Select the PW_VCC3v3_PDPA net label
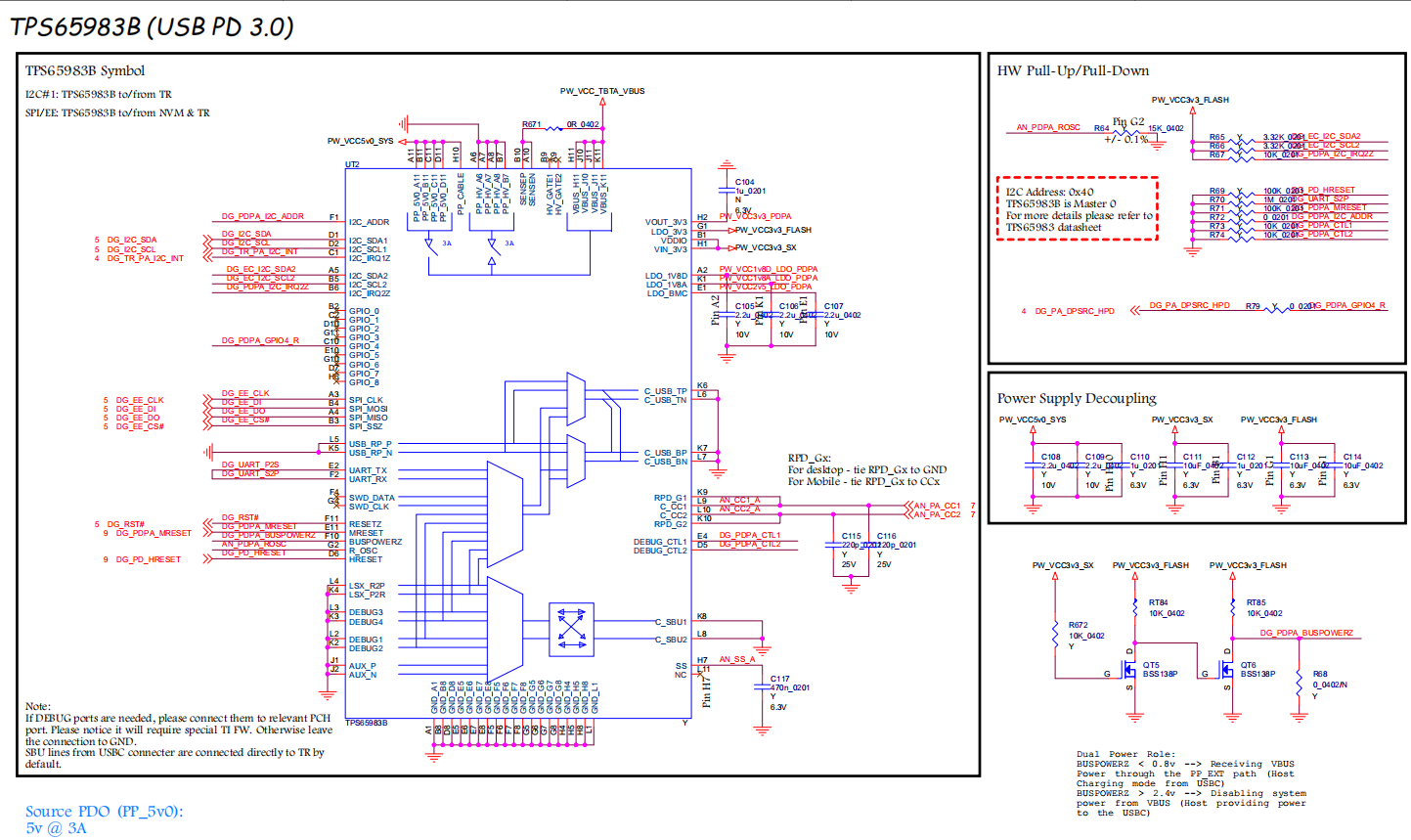The width and height of the screenshot is (1411, 840). click(756, 216)
